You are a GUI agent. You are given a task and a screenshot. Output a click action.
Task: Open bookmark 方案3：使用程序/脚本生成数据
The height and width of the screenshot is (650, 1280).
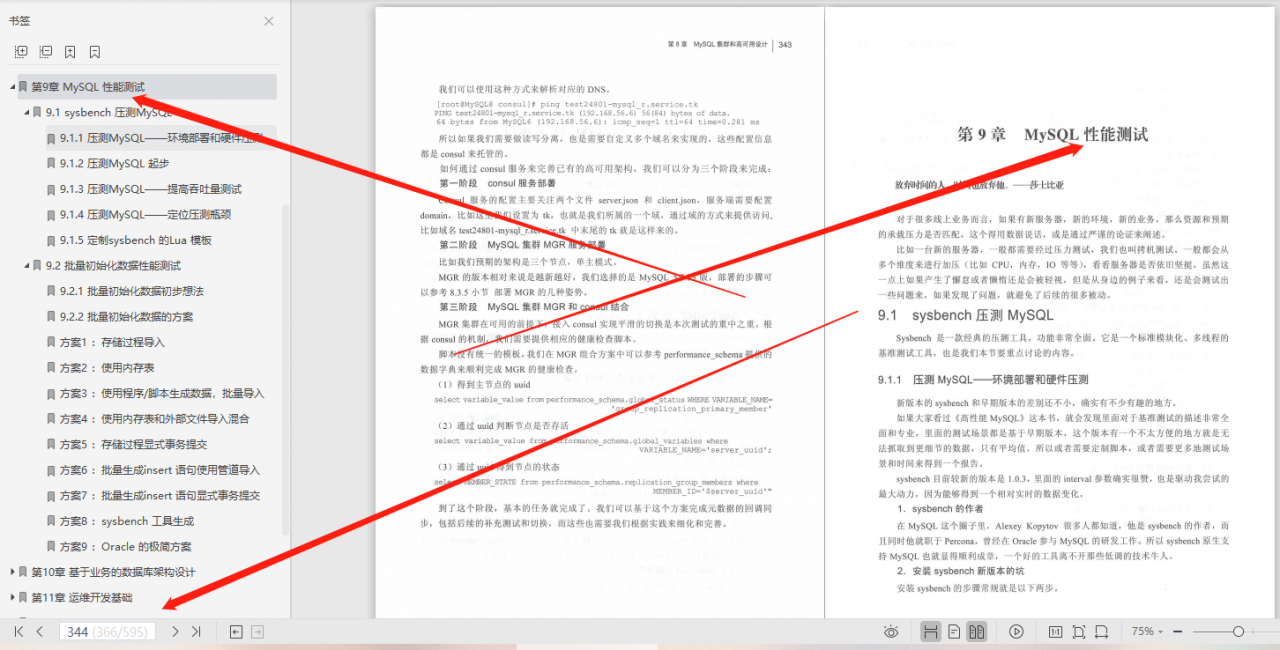pos(162,393)
